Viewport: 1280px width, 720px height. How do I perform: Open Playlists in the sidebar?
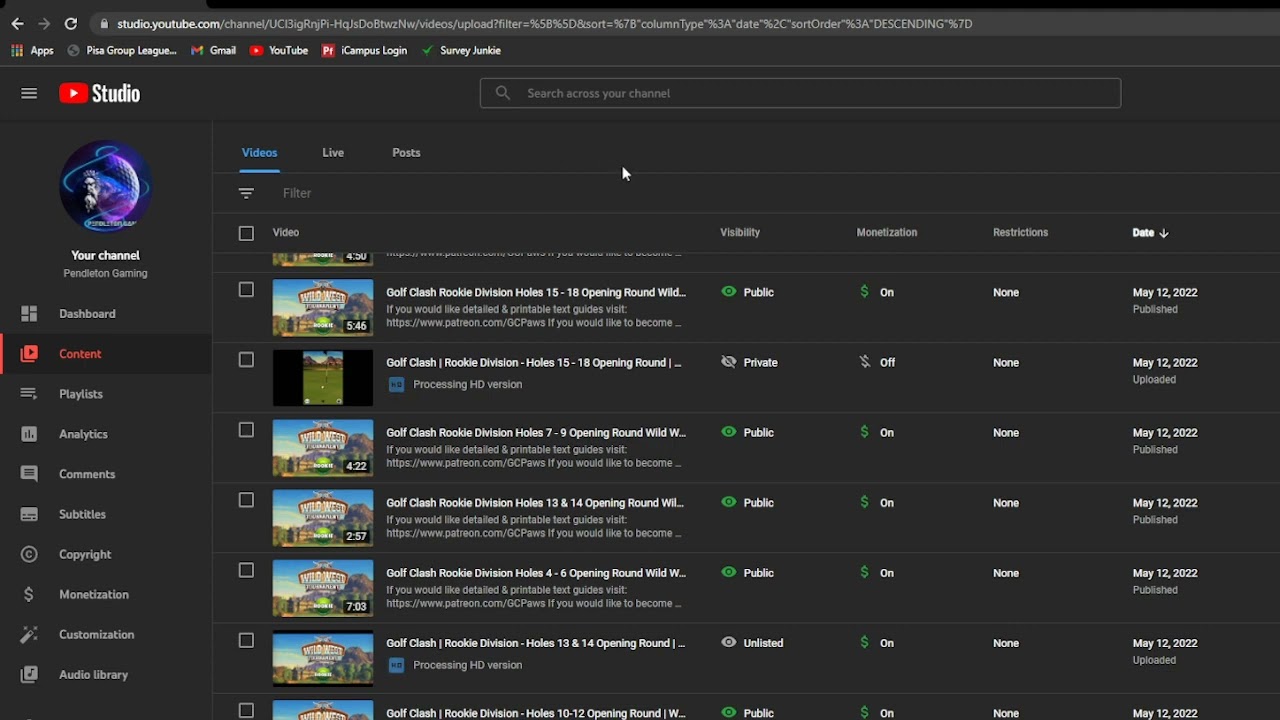click(80, 394)
